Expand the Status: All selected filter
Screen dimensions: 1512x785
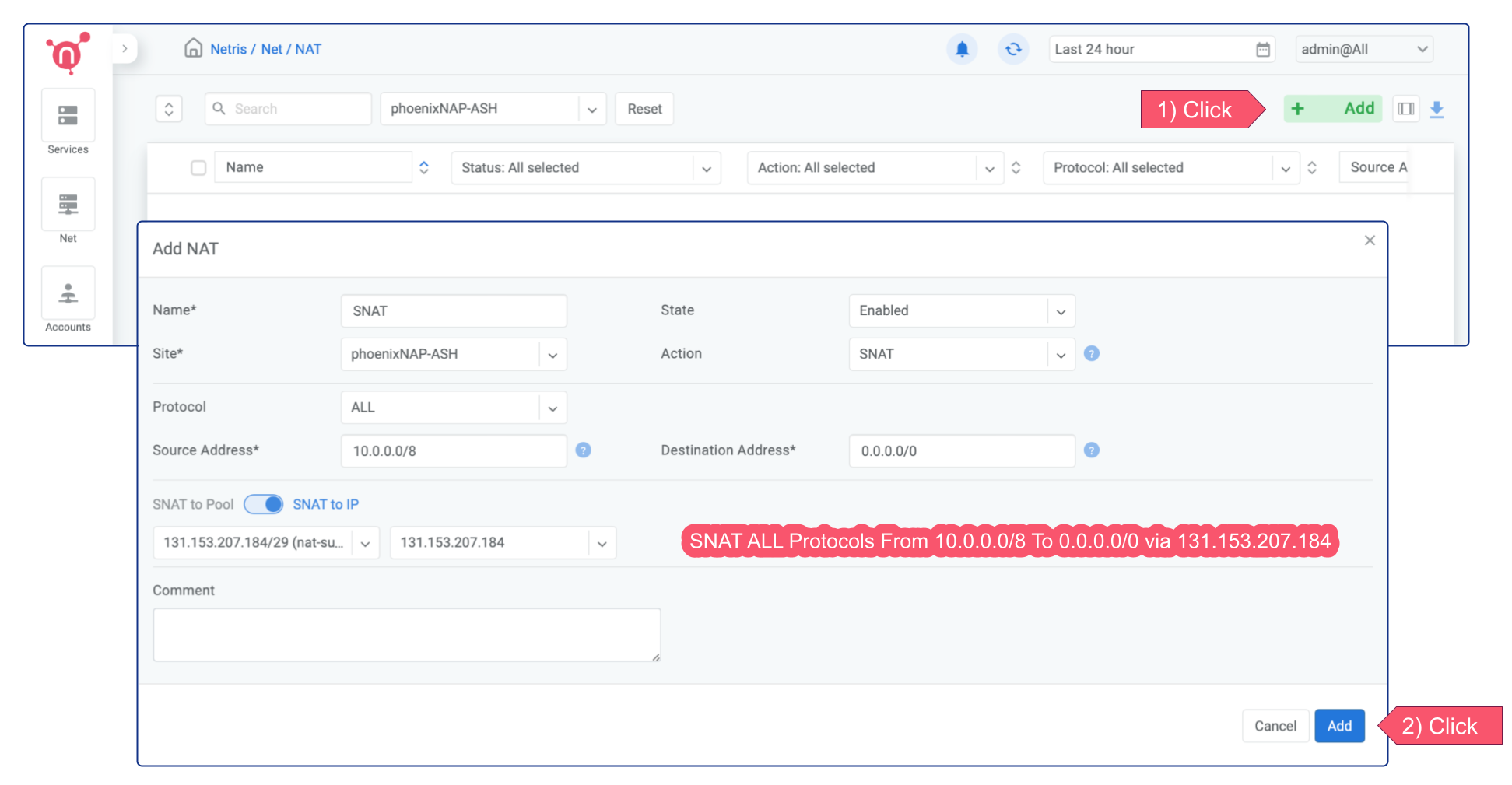[585, 168]
